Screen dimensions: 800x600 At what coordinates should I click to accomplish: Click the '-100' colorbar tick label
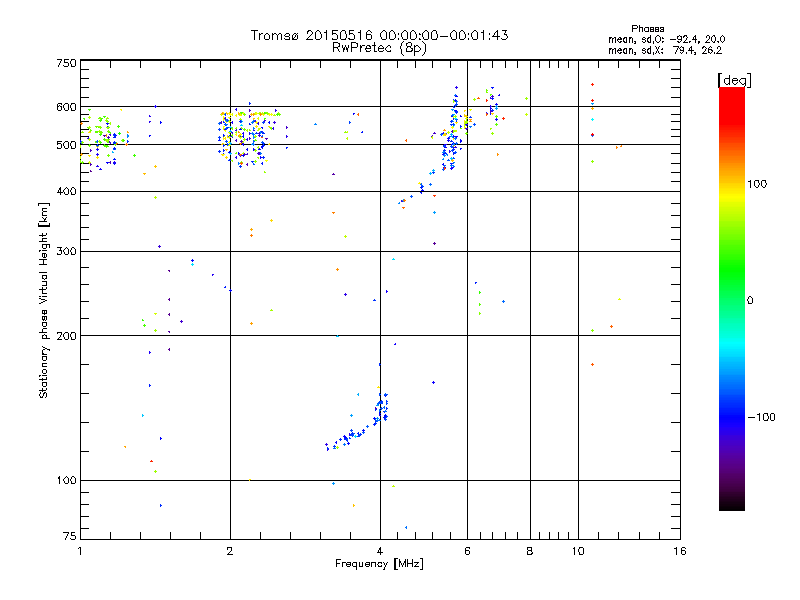click(761, 417)
